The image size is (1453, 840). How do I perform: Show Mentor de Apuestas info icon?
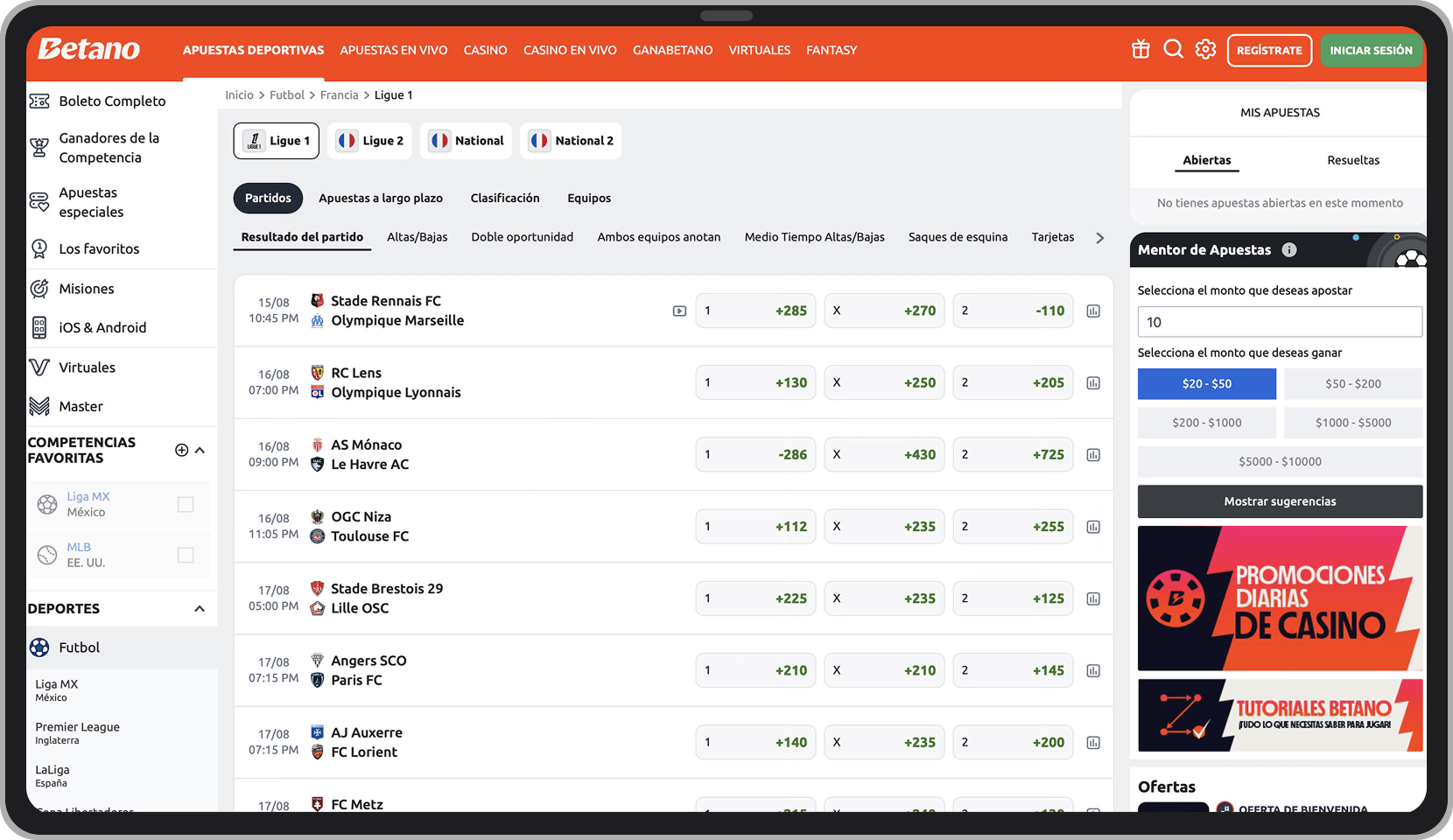pyautogui.click(x=1289, y=250)
